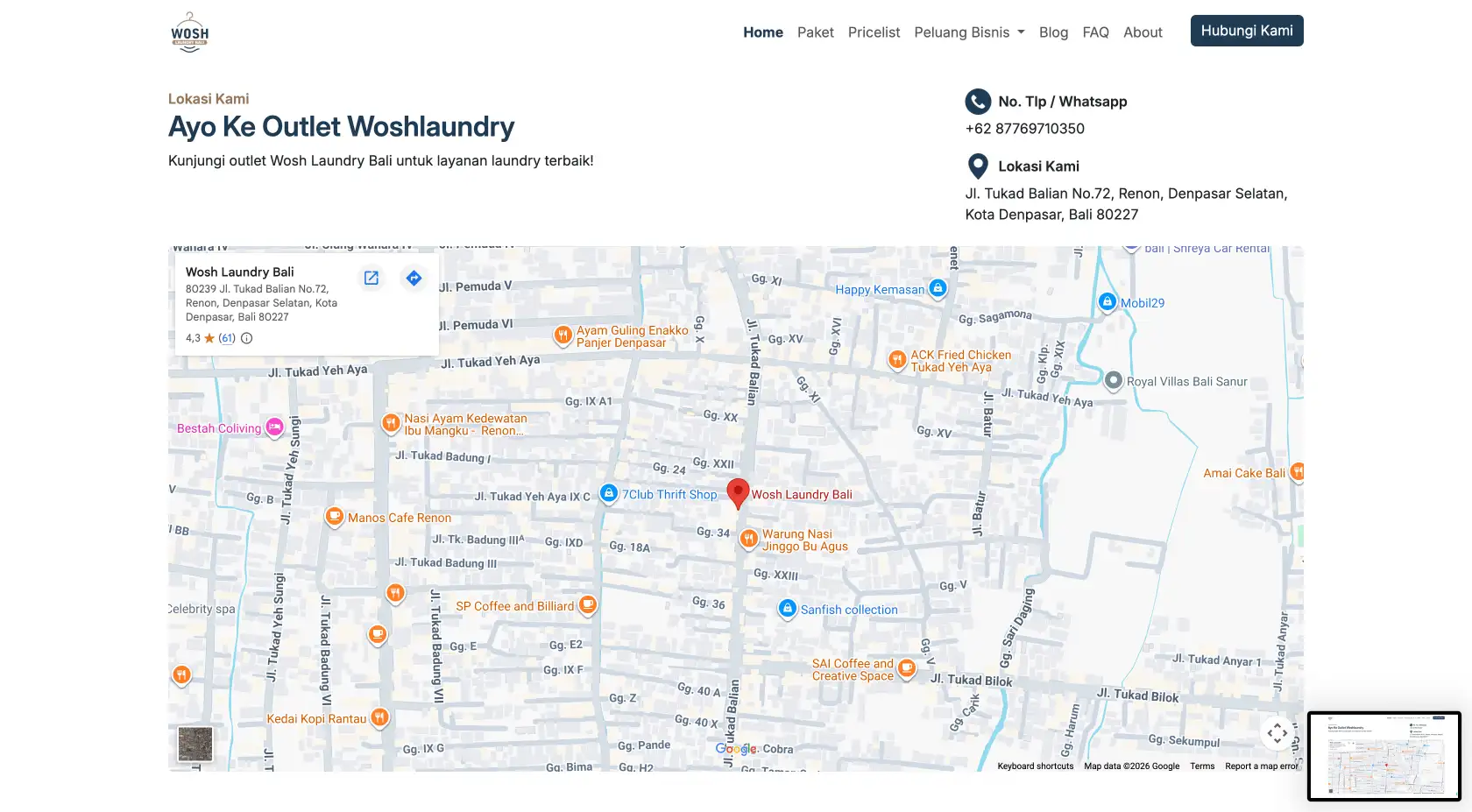Open the Home menu item

(763, 32)
